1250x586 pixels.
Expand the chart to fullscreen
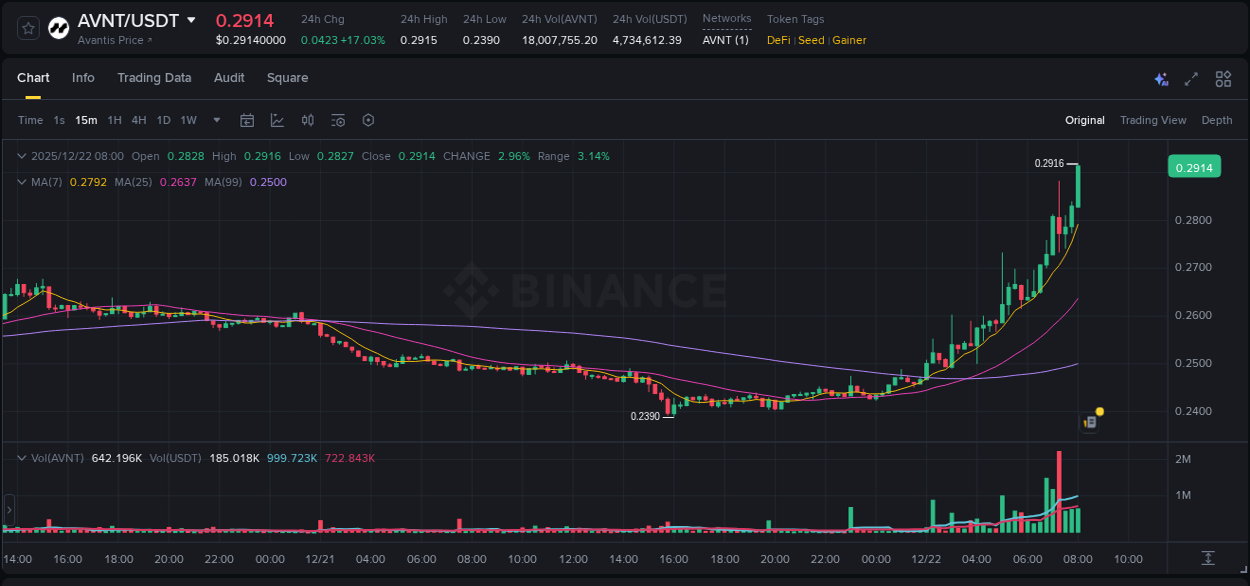tap(1191, 78)
